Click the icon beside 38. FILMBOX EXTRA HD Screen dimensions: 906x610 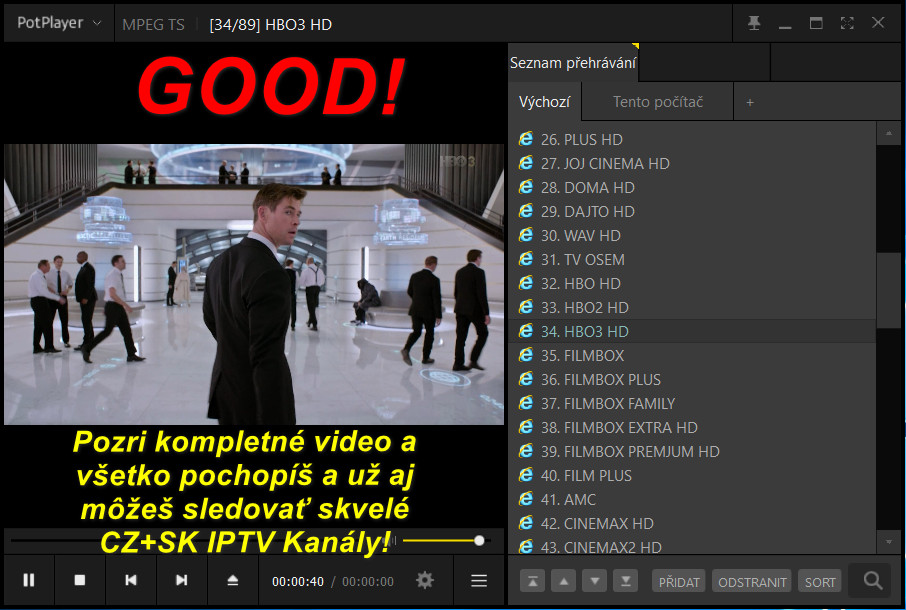point(526,426)
